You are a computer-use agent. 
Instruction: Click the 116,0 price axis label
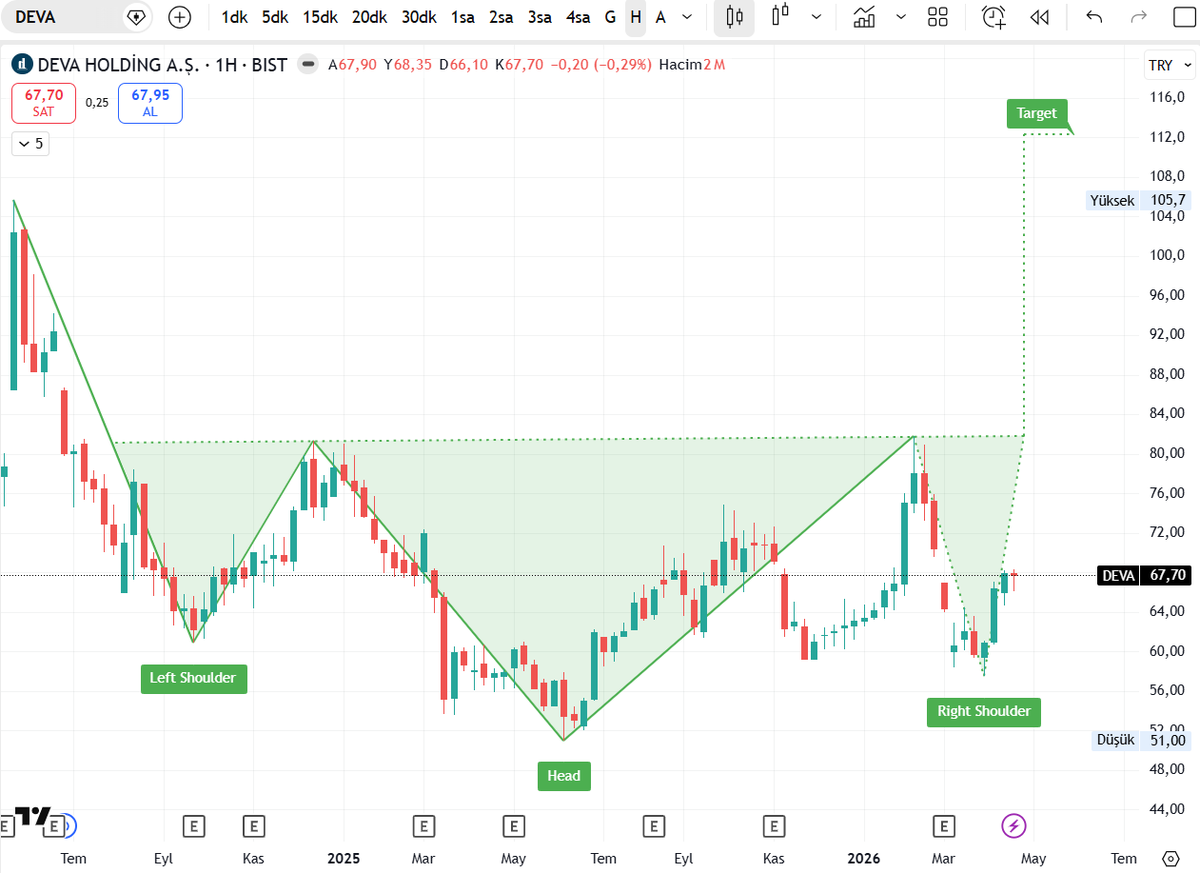tap(1167, 97)
